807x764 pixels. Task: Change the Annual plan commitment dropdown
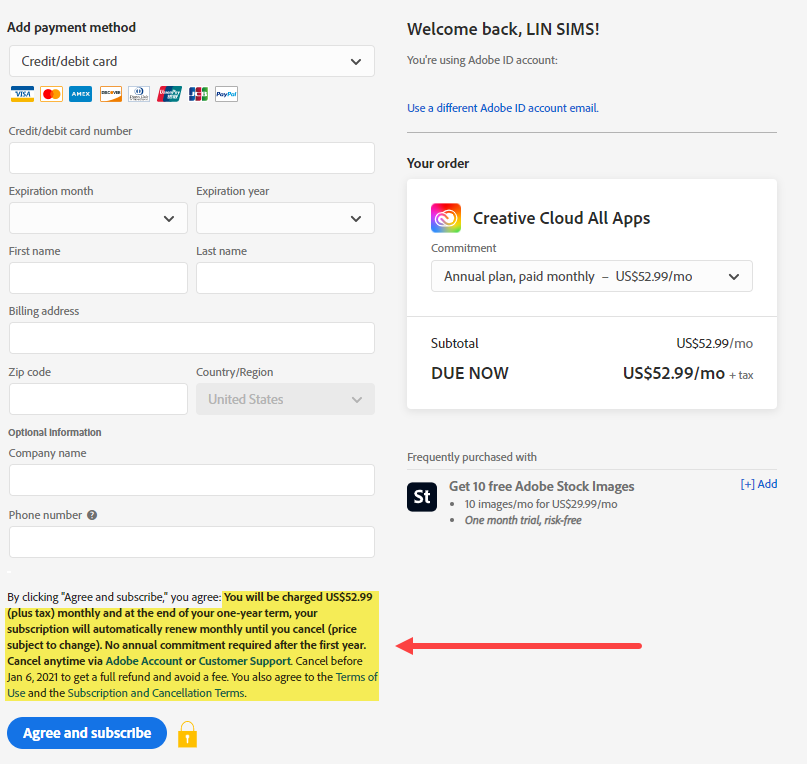pyautogui.click(x=591, y=276)
